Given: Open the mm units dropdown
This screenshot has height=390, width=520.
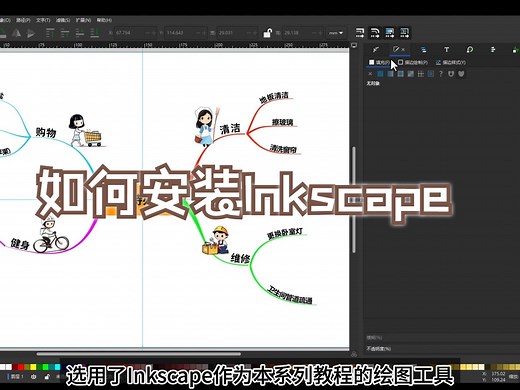Looking at the screenshot, I should (x=336, y=33).
